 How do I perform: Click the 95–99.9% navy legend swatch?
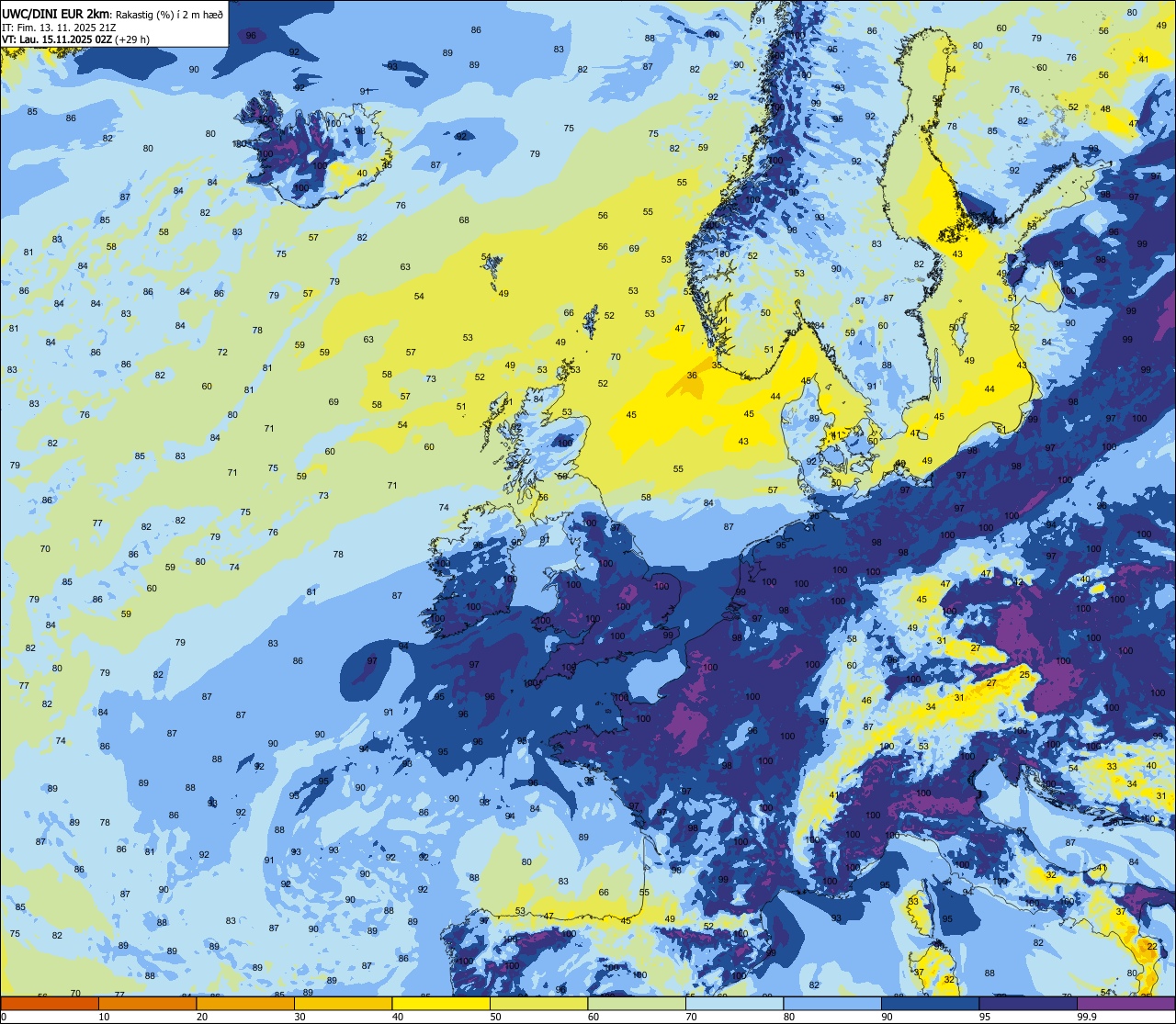pos(1028,1003)
